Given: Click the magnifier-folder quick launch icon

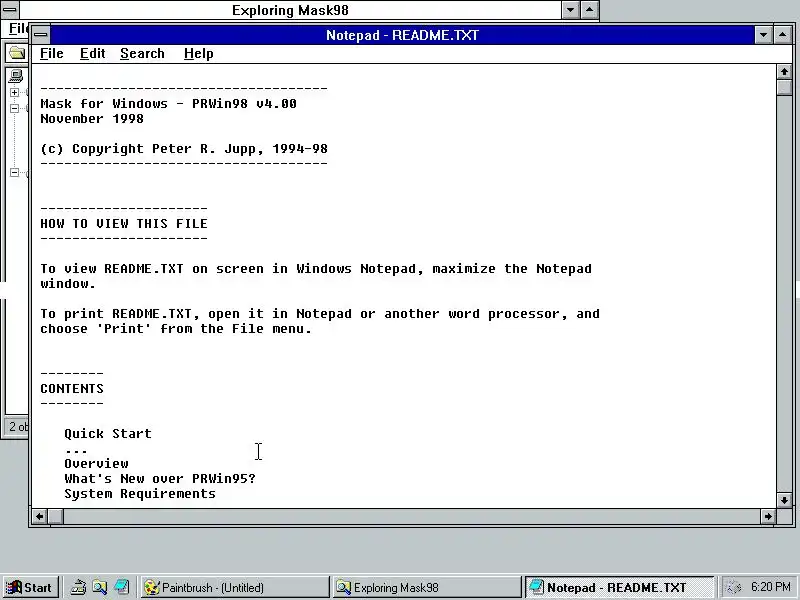Looking at the screenshot, I should click(99, 588).
